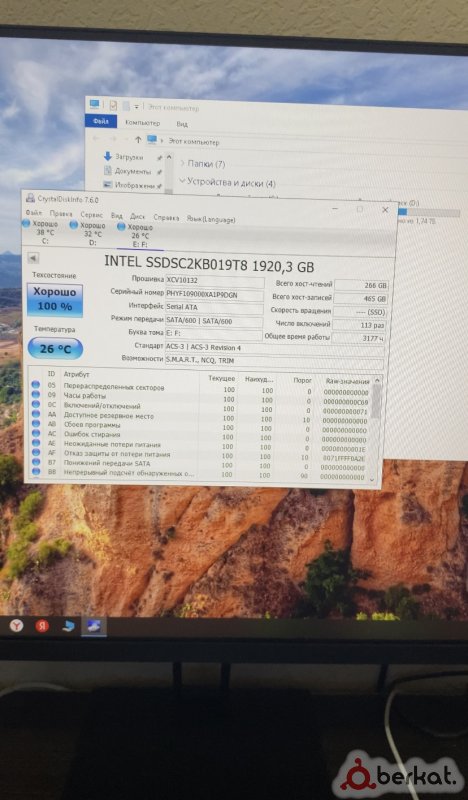
Task: Click the Всего хост-записей value 465 GB
Action: [361, 298]
